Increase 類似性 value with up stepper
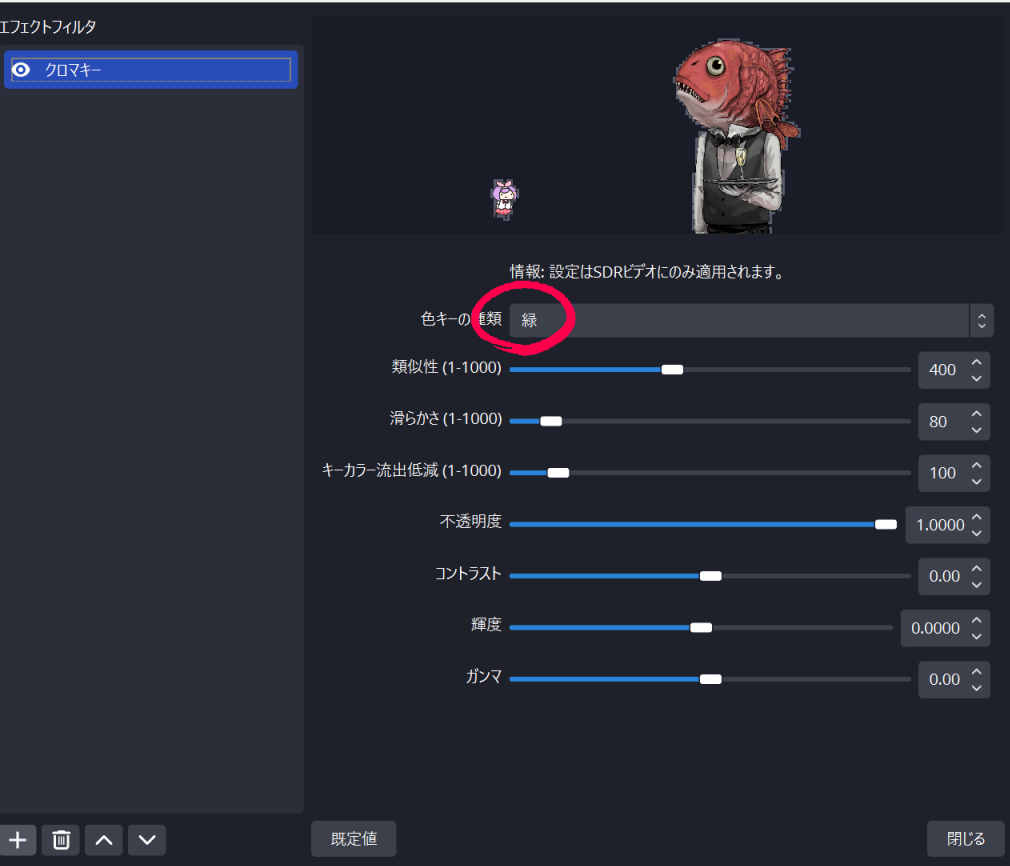Image resolution: width=1010 pixels, height=866 pixels. (x=977, y=362)
